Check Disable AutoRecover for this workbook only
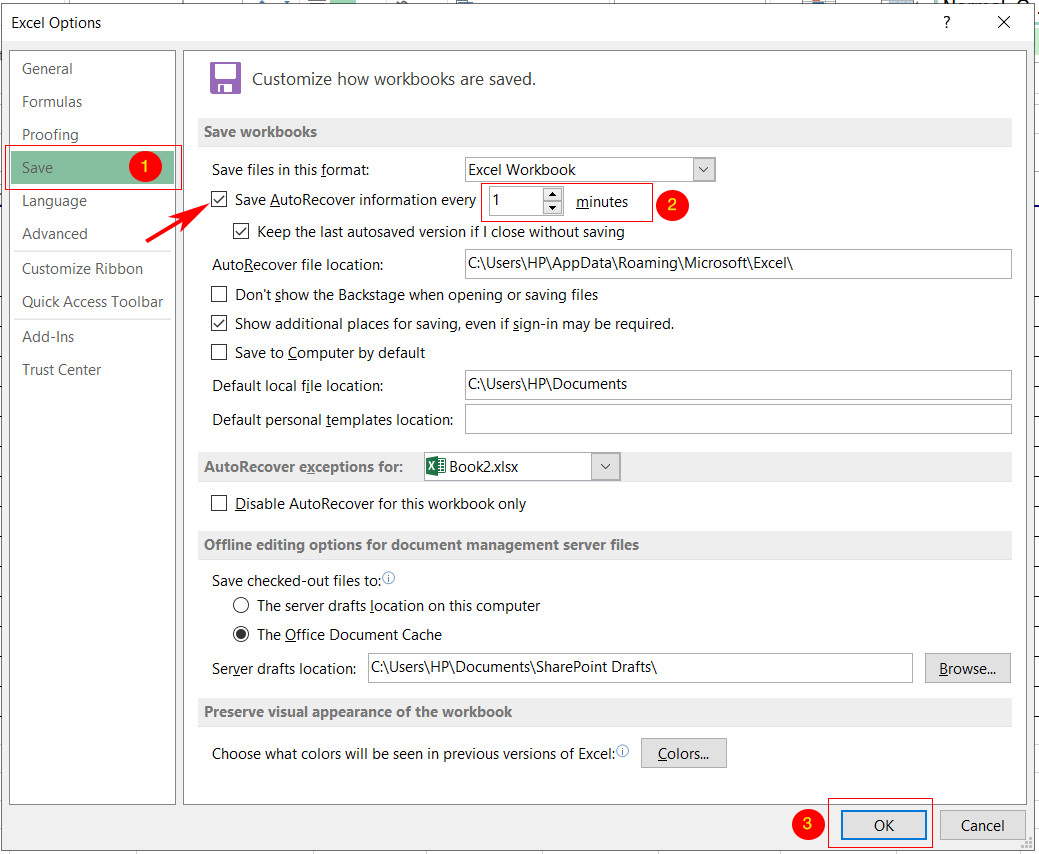 (x=219, y=504)
